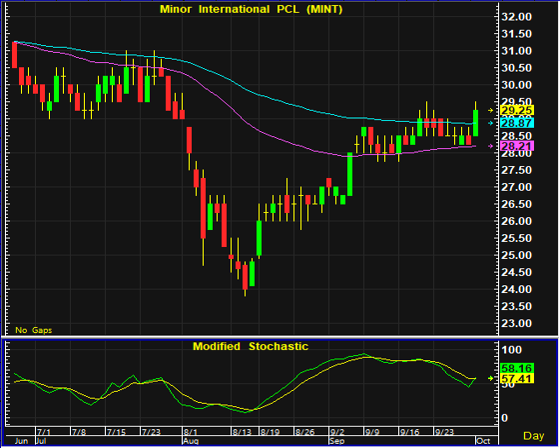Screen dimensions: 560x448
Task: Click the 32.00 price scale value
Action: [516, 17]
